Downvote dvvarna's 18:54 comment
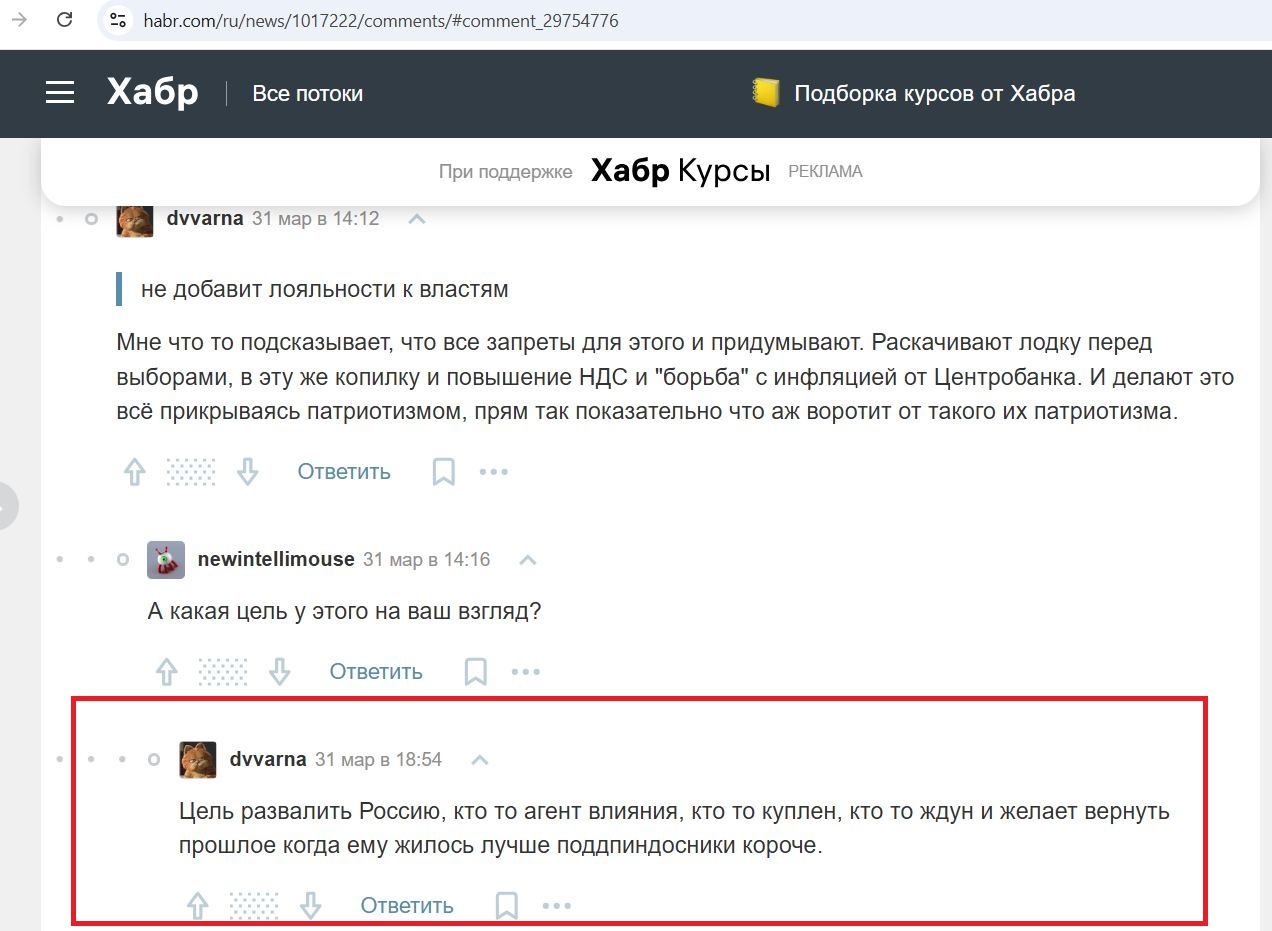Screen dimensions: 1272x931 coord(311,906)
